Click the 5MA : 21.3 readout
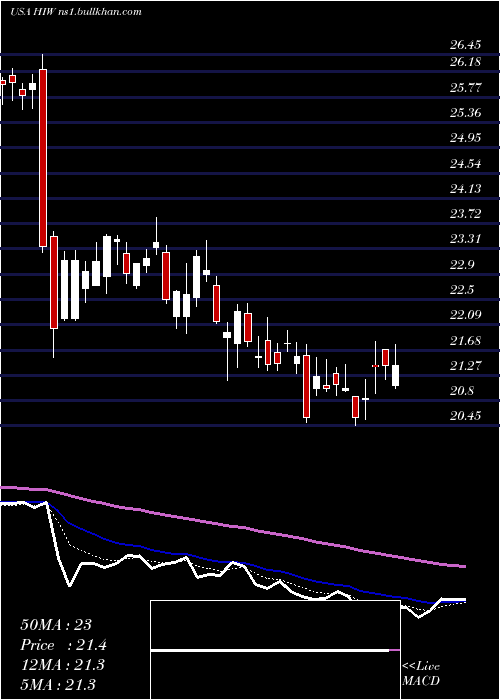The image size is (500, 700). click(58, 684)
